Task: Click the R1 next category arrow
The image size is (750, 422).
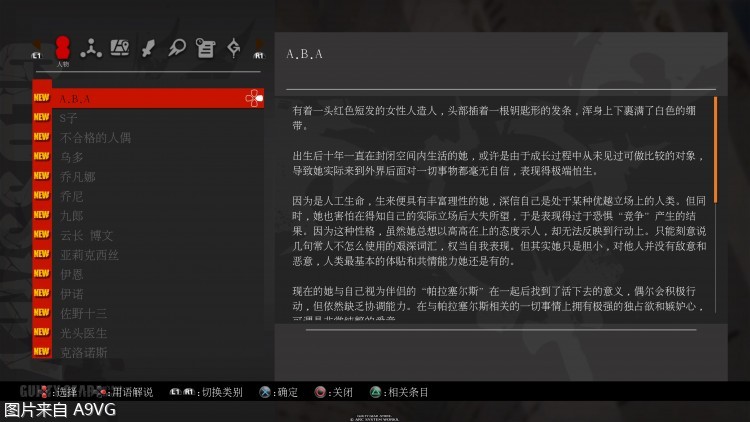Action: pos(259,49)
